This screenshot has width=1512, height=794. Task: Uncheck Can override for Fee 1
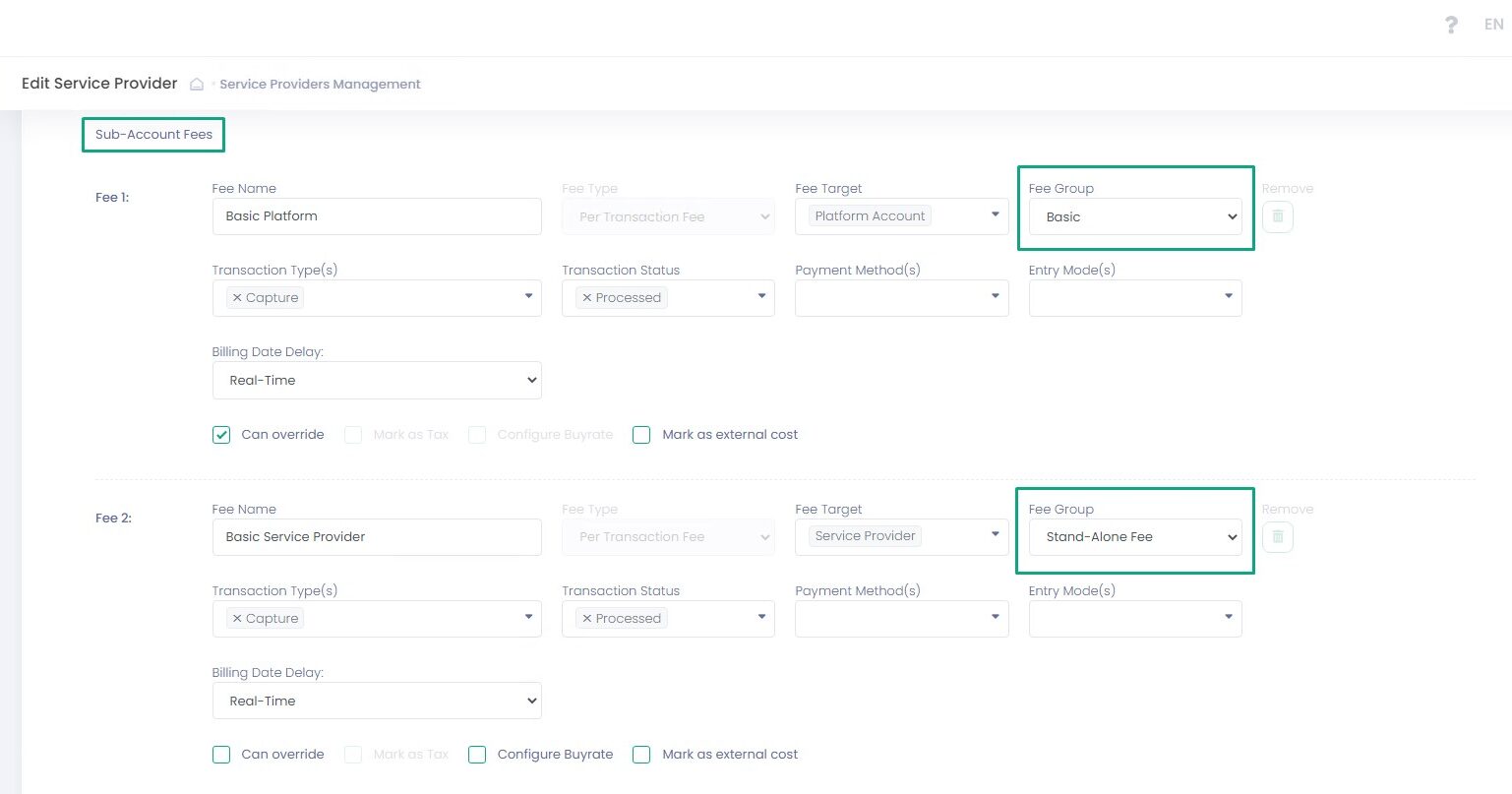pyautogui.click(x=221, y=435)
